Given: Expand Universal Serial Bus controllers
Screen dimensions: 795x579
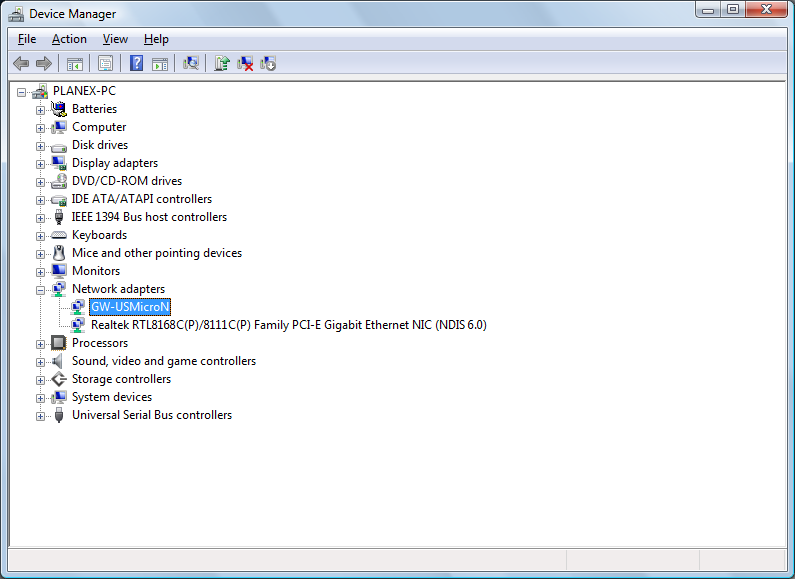Looking at the screenshot, I should pyautogui.click(x=41, y=415).
